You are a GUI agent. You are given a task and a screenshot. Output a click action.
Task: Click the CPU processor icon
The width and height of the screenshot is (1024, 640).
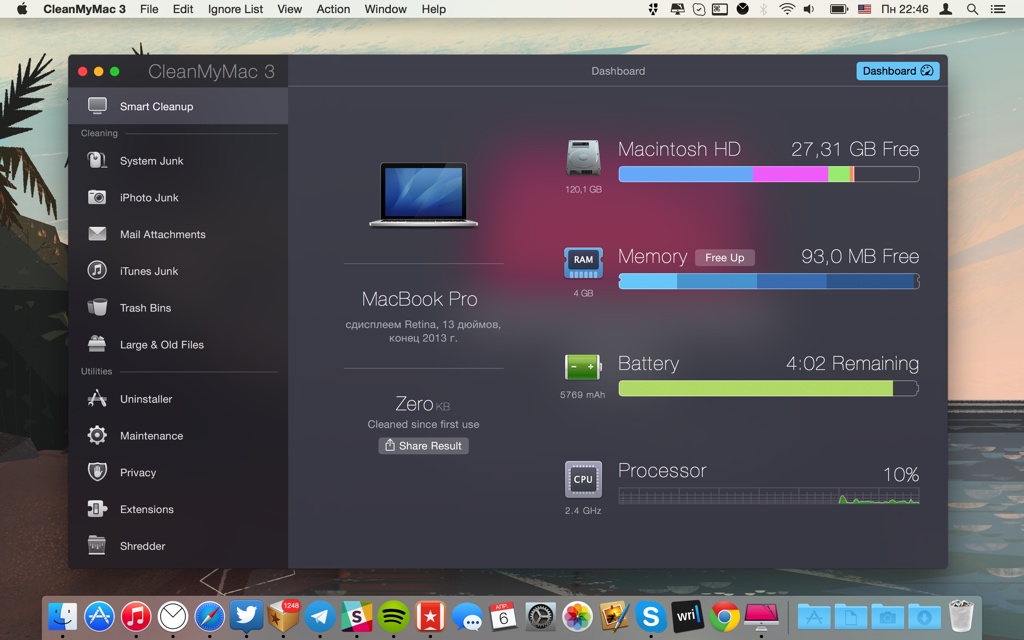point(583,479)
